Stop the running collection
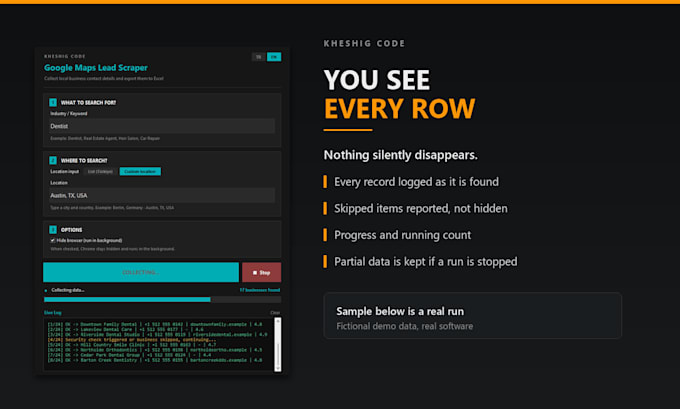This screenshot has height=409, width=680. tap(262, 272)
